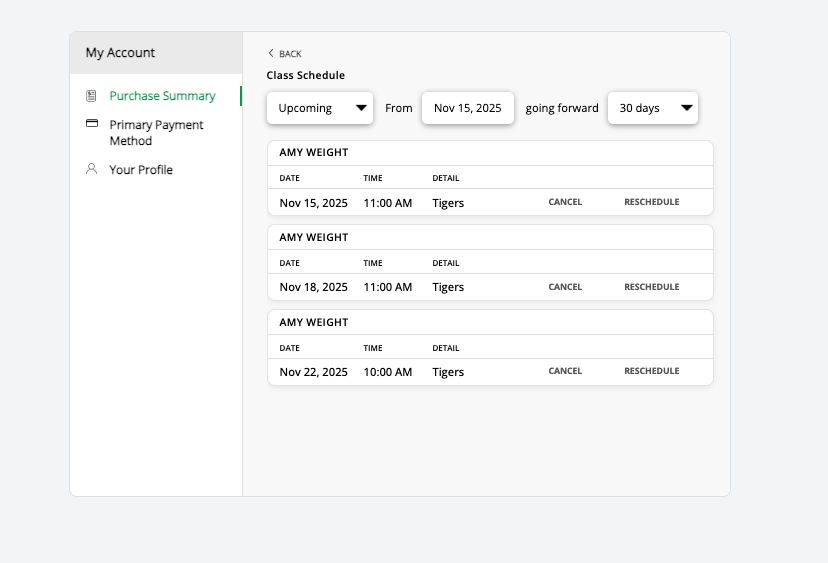Click the Purchase Summary receipt icon

click(x=91, y=96)
